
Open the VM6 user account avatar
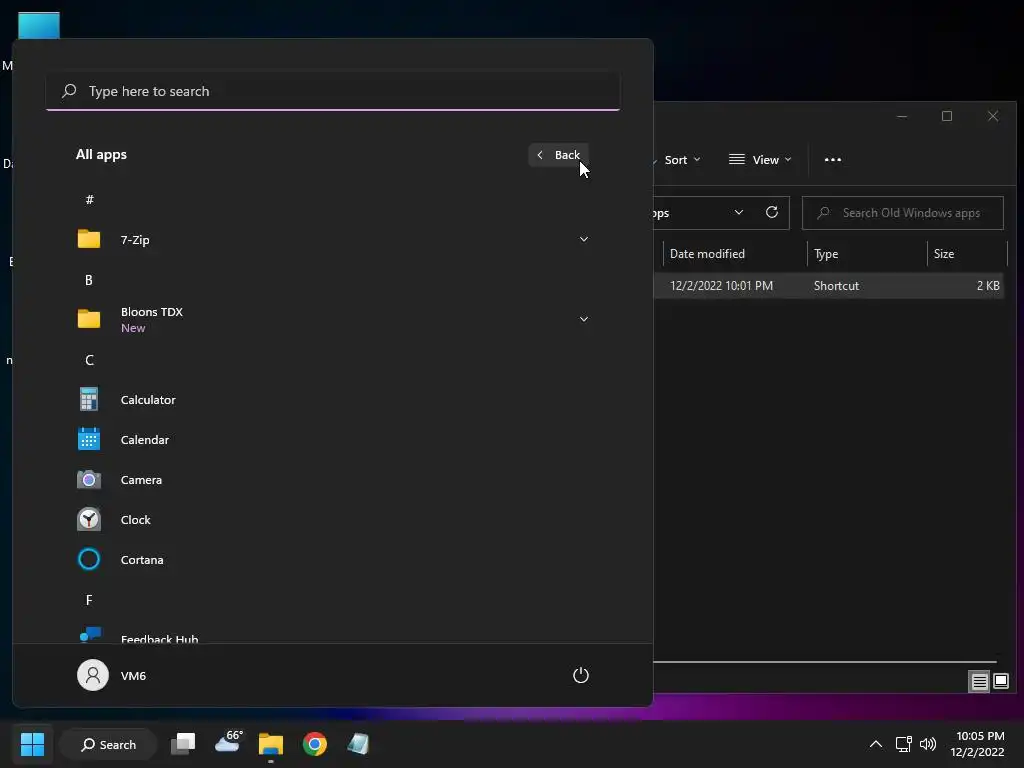(93, 675)
